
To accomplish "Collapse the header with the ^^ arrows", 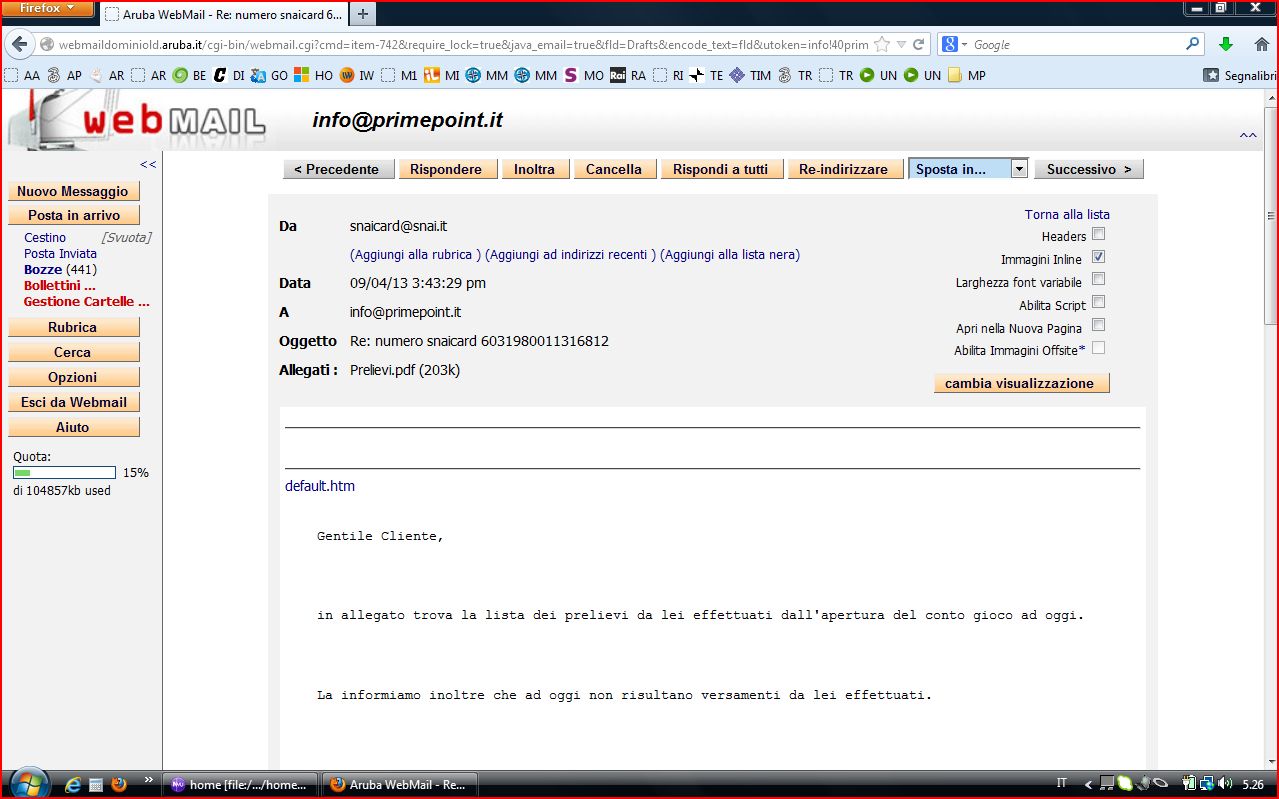I will tap(1248, 136).
